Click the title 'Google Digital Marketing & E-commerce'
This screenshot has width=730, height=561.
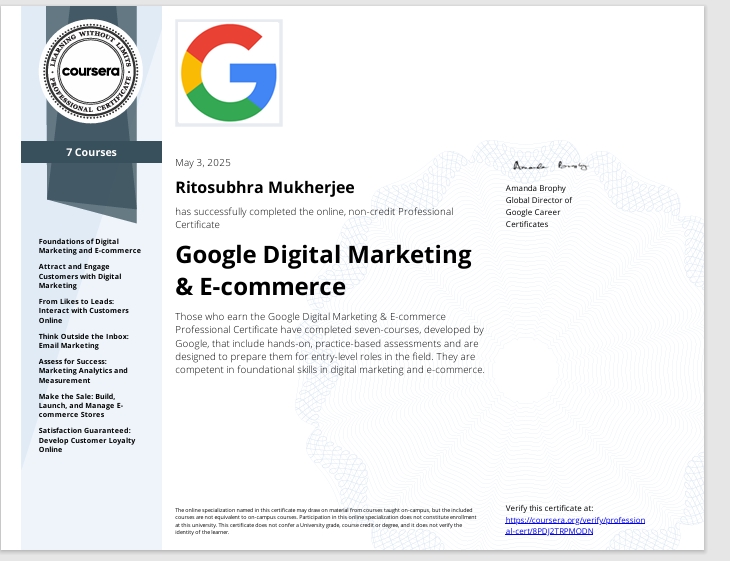[324, 270]
